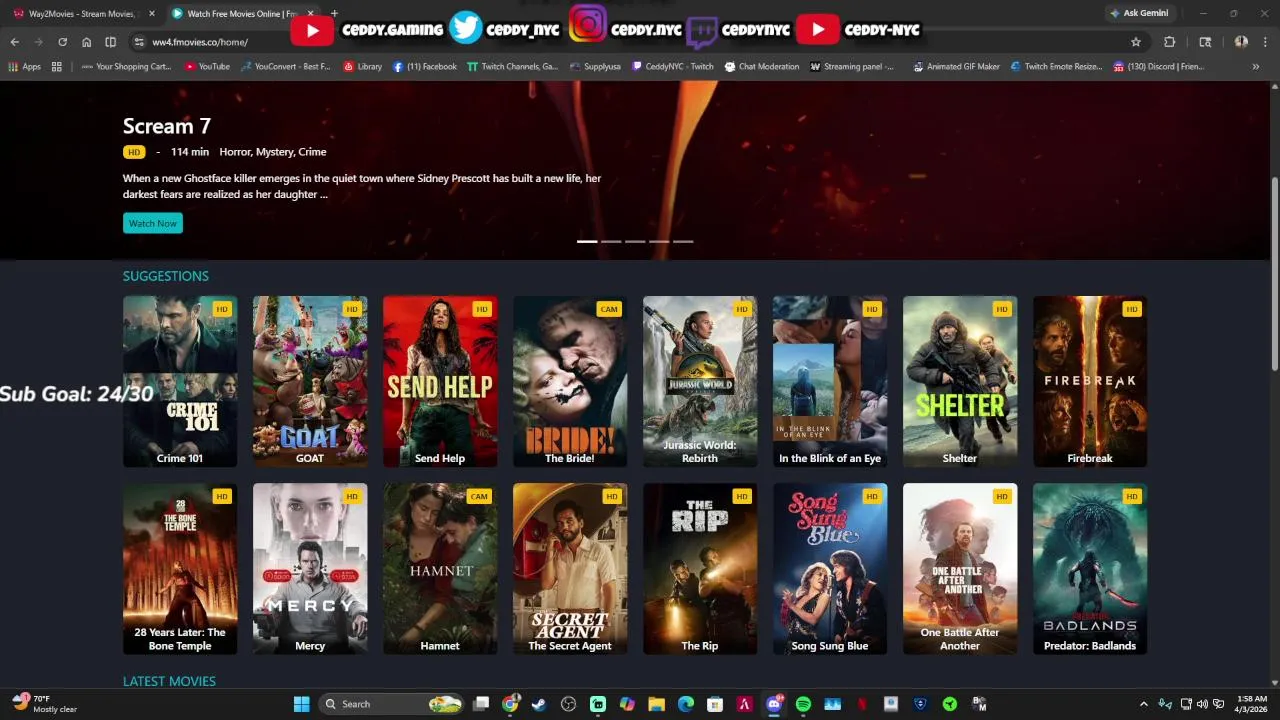The width and height of the screenshot is (1280, 720).
Task: Open Spotify from the taskbar
Action: [x=803, y=704]
